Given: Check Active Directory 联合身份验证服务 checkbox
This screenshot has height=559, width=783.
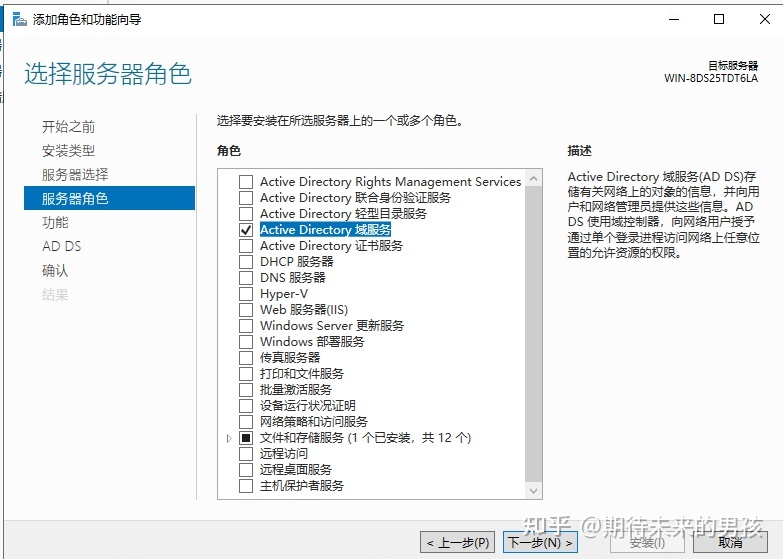Looking at the screenshot, I should pos(246,198).
